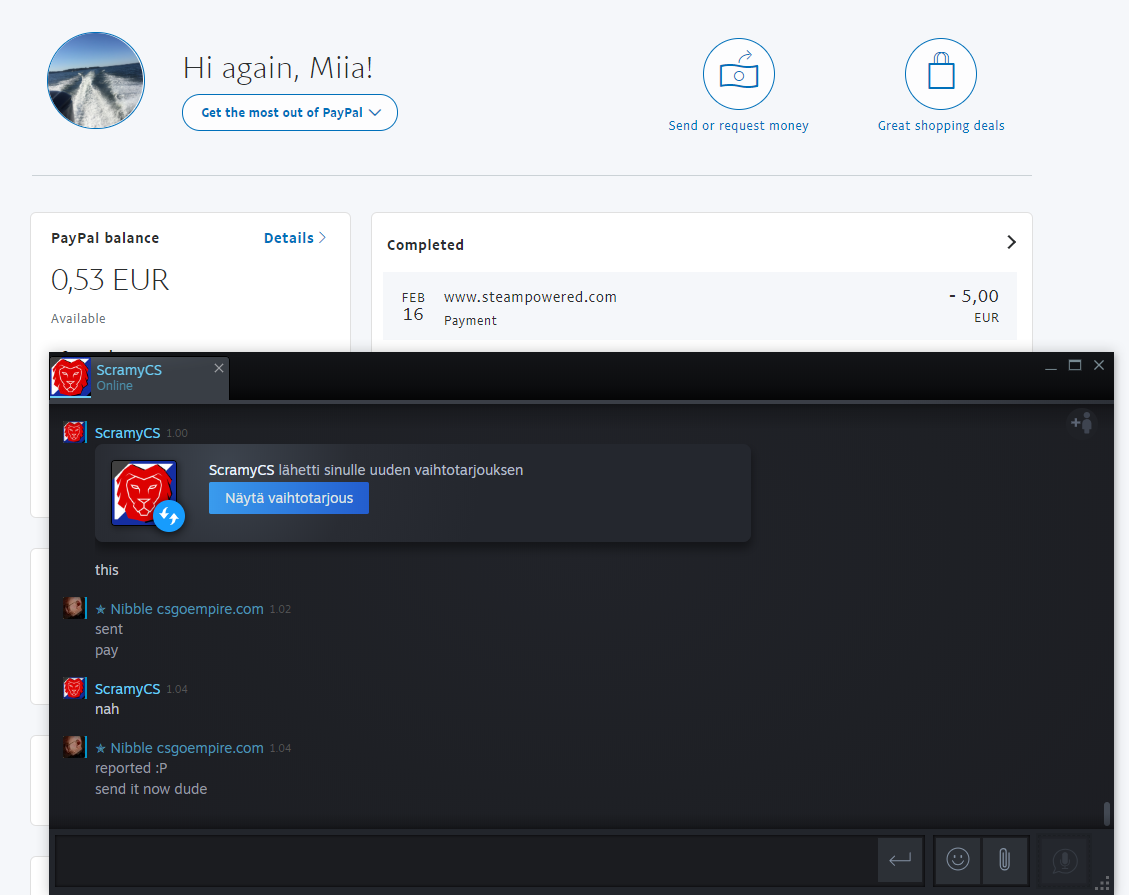Click the trade offer lion avatar image
The width and height of the screenshot is (1129, 895).
[x=143, y=493]
